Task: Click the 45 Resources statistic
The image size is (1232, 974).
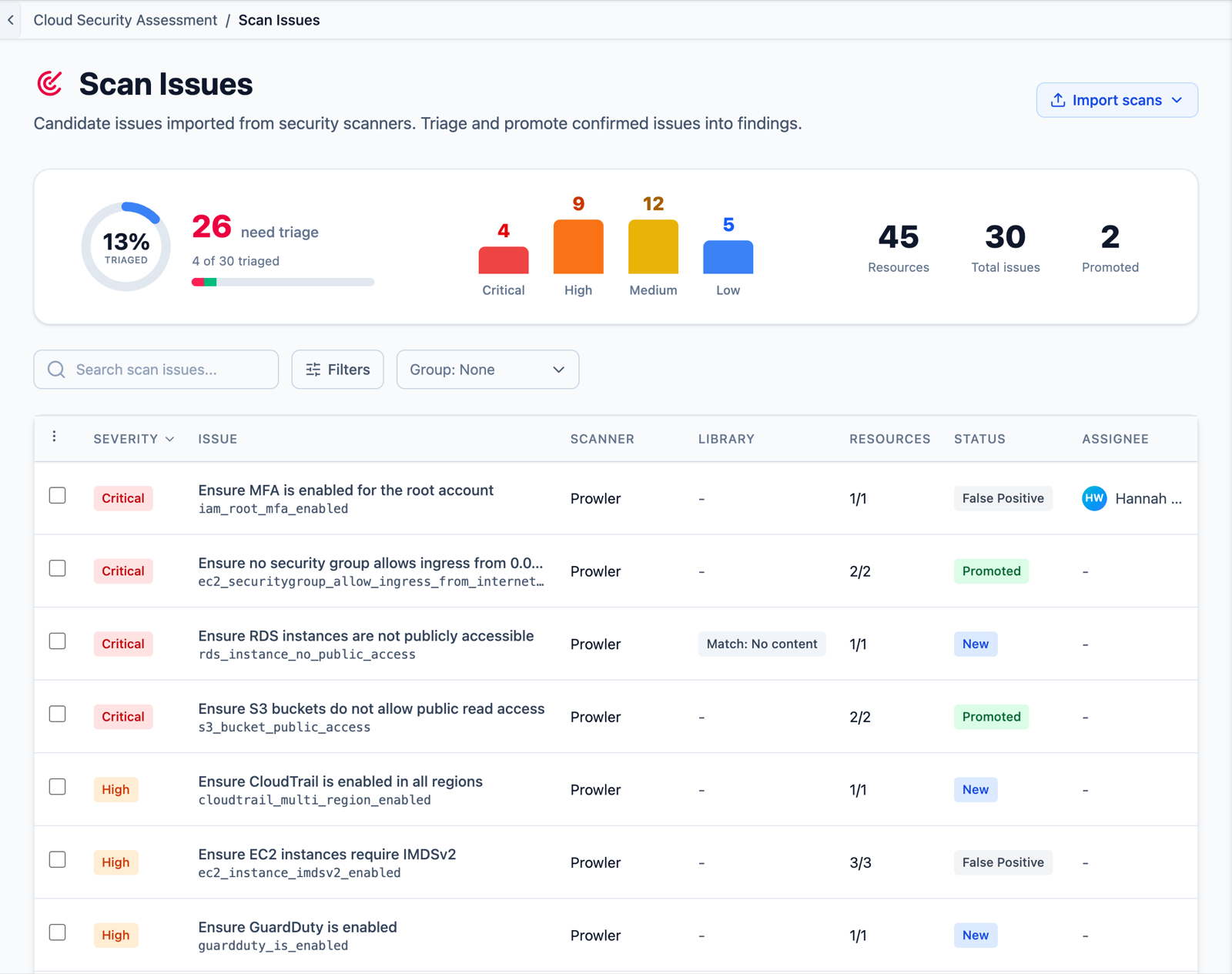Action: coord(899,247)
